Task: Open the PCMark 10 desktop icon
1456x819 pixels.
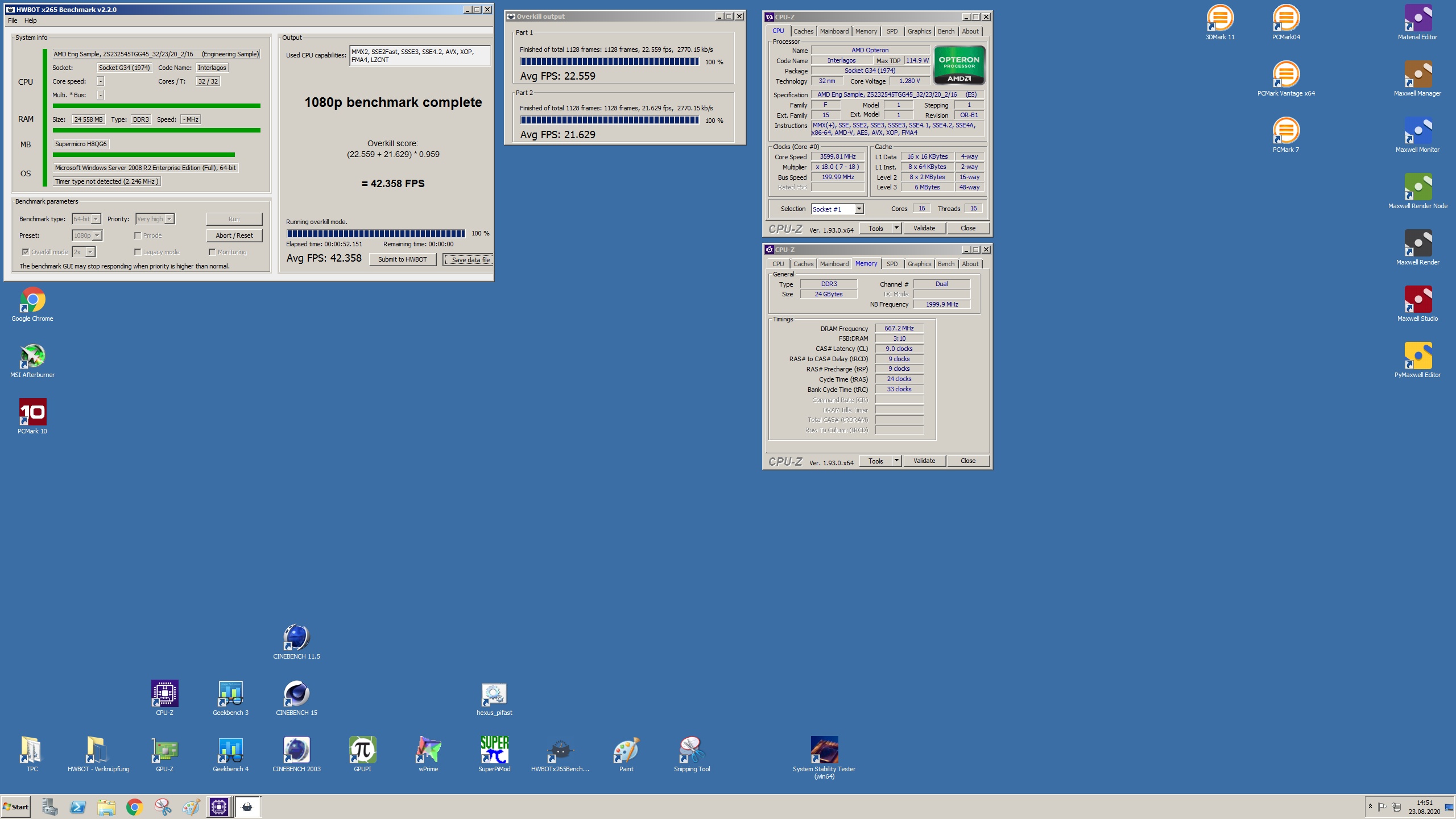Action: [x=32, y=417]
